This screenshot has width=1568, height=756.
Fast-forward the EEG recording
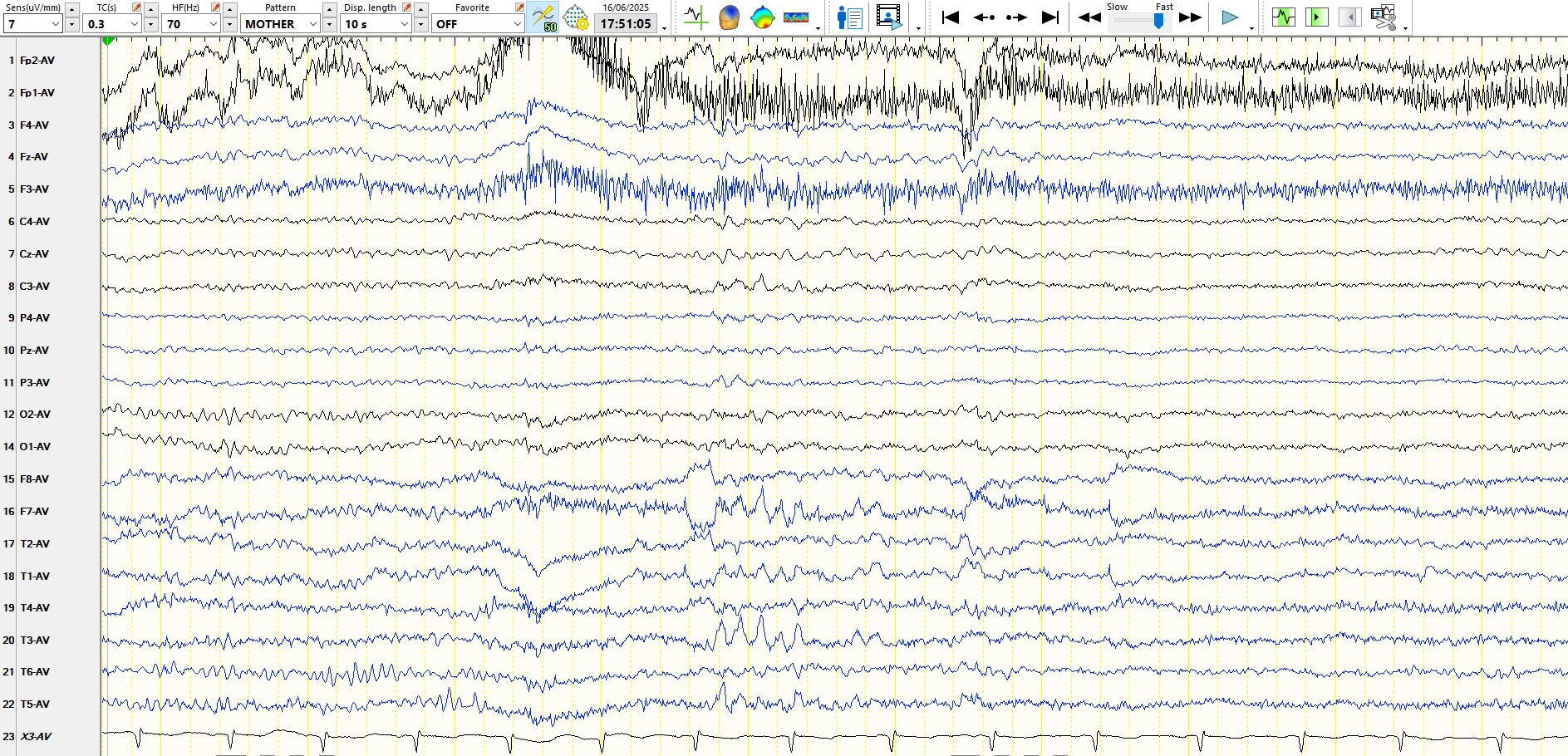1191,17
